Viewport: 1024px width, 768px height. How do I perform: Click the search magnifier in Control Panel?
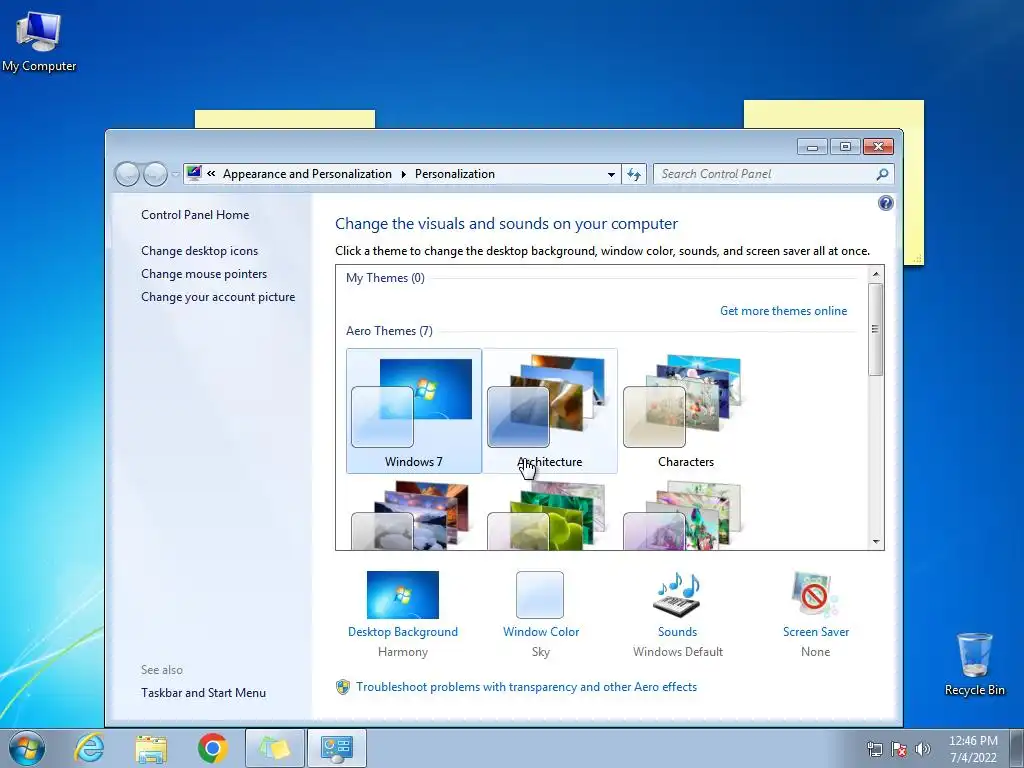point(882,174)
